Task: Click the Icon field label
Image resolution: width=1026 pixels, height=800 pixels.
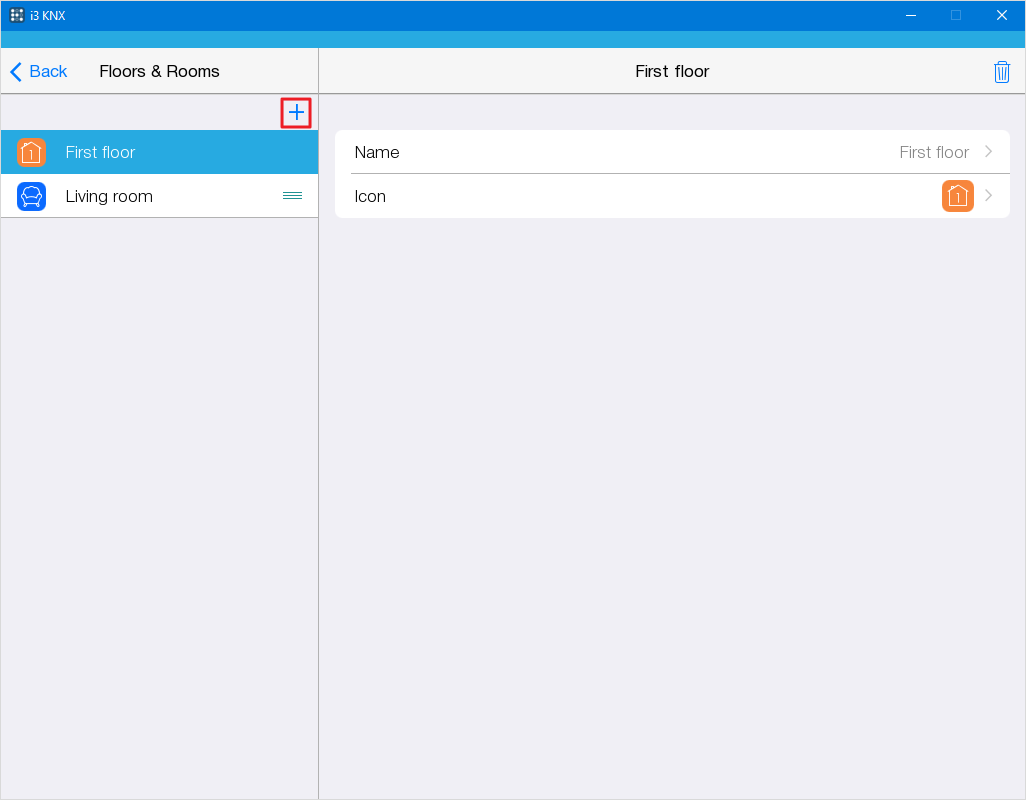Action: click(x=370, y=196)
